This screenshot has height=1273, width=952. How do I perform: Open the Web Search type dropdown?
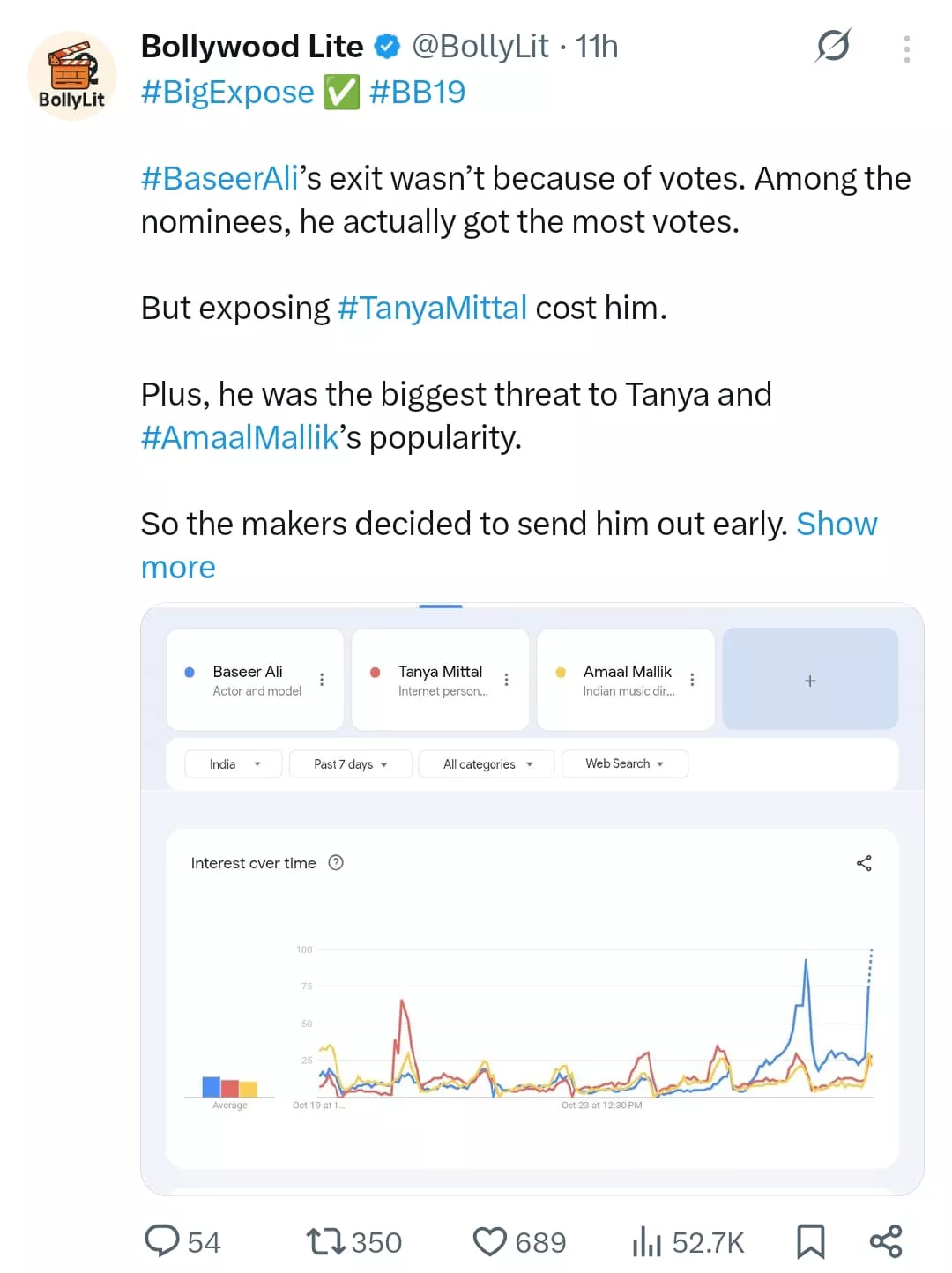pyautogui.click(x=624, y=763)
